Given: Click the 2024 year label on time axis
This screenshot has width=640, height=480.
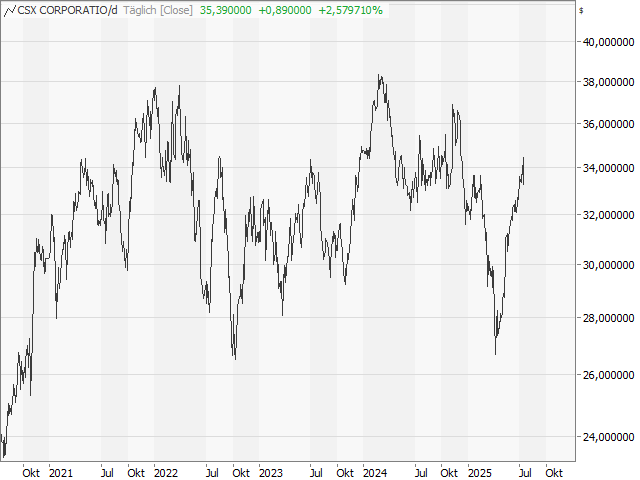Looking at the screenshot, I should pyautogui.click(x=375, y=473).
